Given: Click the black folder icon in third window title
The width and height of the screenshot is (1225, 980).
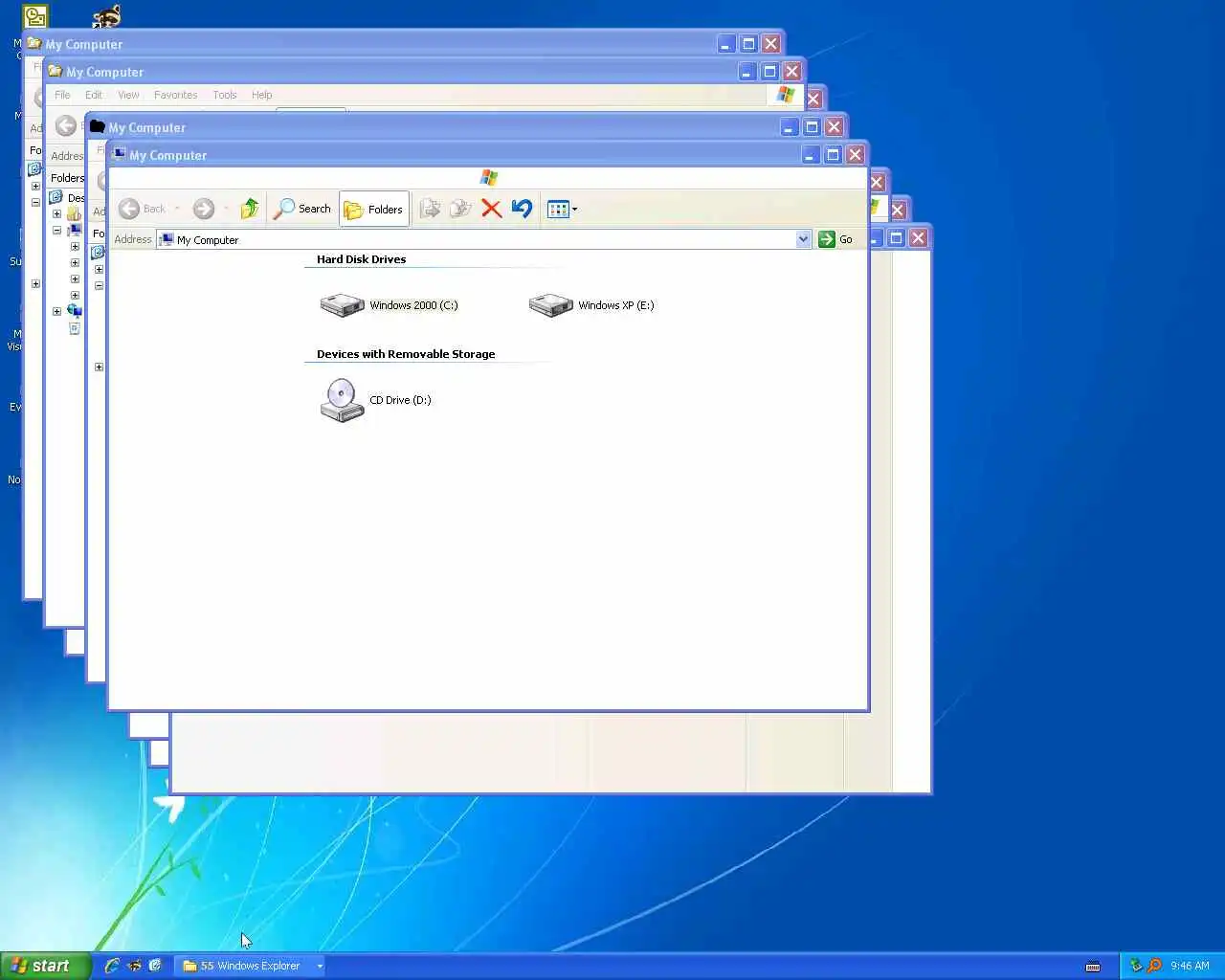Looking at the screenshot, I should 97,126.
